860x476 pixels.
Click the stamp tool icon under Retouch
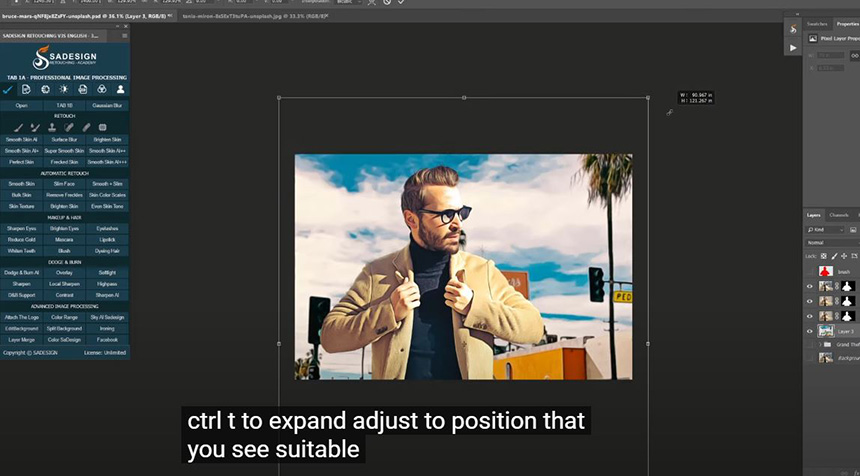click(x=52, y=127)
